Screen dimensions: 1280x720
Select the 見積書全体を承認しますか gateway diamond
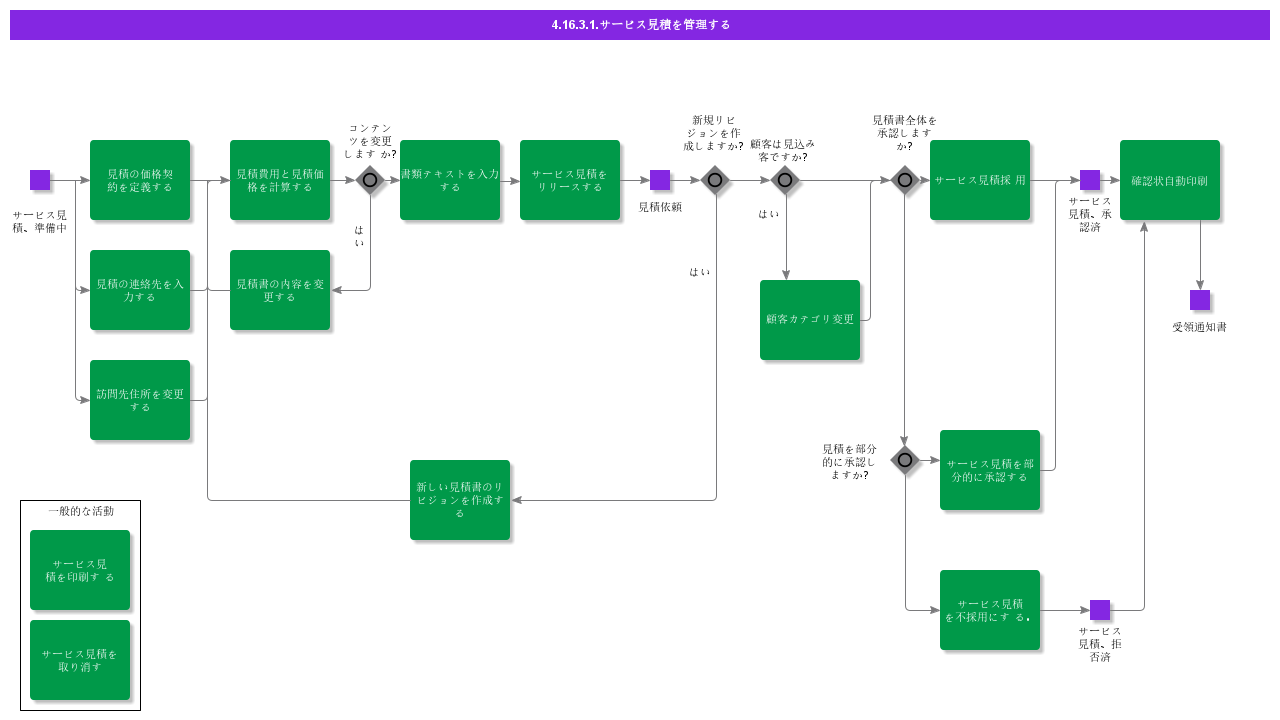905,180
